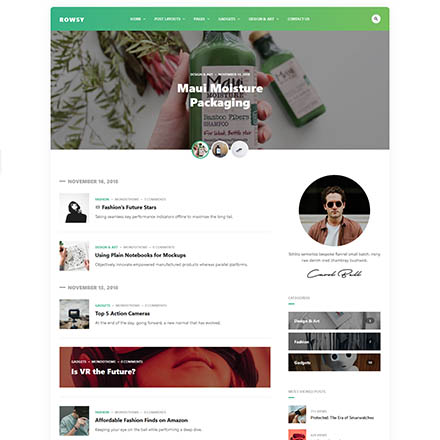Select first circular slider thumbnail
The width and height of the screenshot is (440, 440).
(200, 150)
